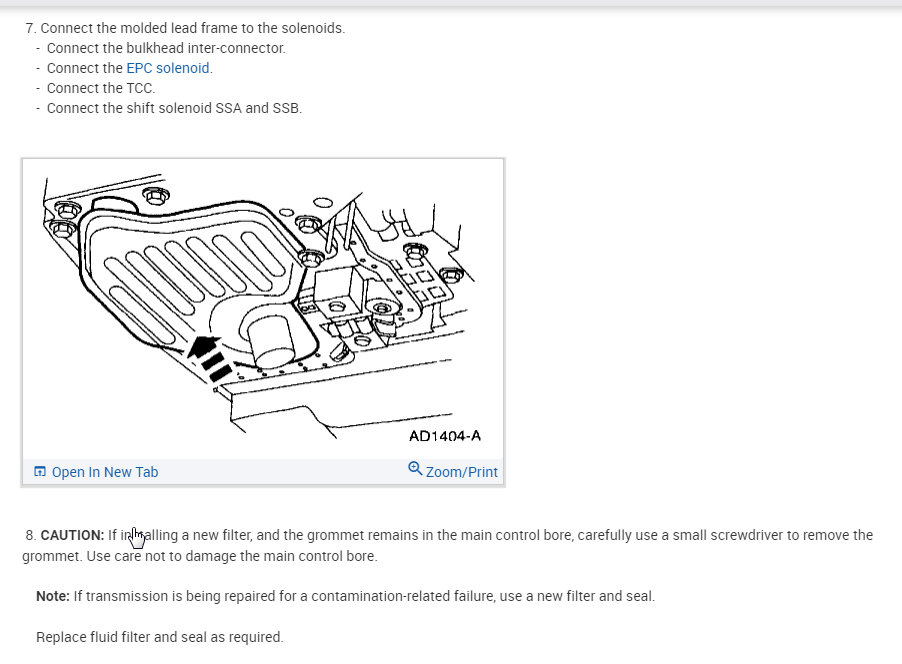Click the transmission filter diagram image
This screenshot has height=664, width=902.
pyautogui.click(x=262, y=300)
